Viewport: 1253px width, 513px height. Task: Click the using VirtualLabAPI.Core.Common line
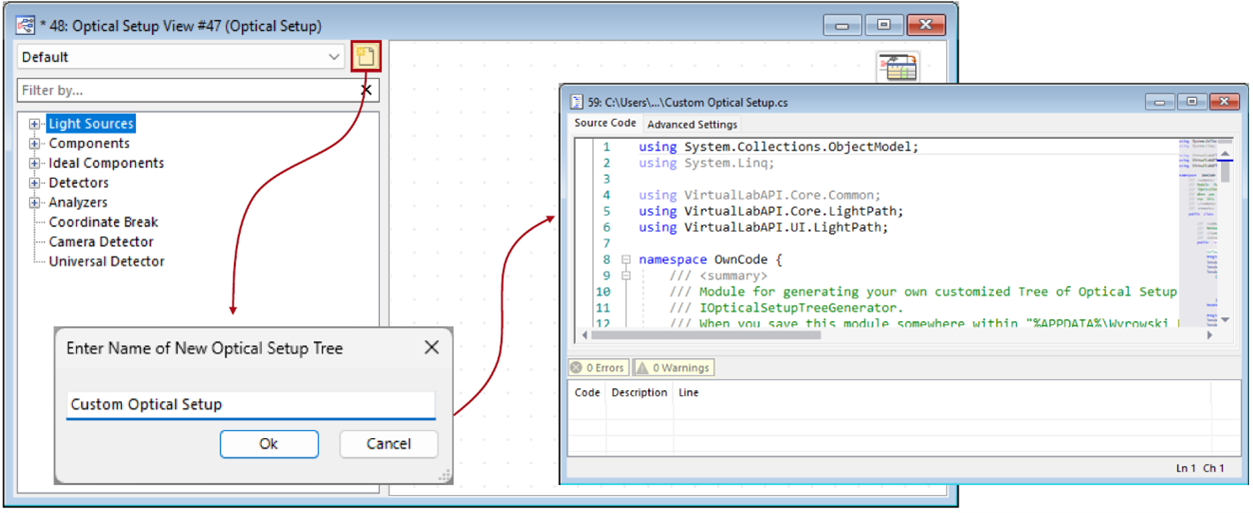(x=759, y=195)
